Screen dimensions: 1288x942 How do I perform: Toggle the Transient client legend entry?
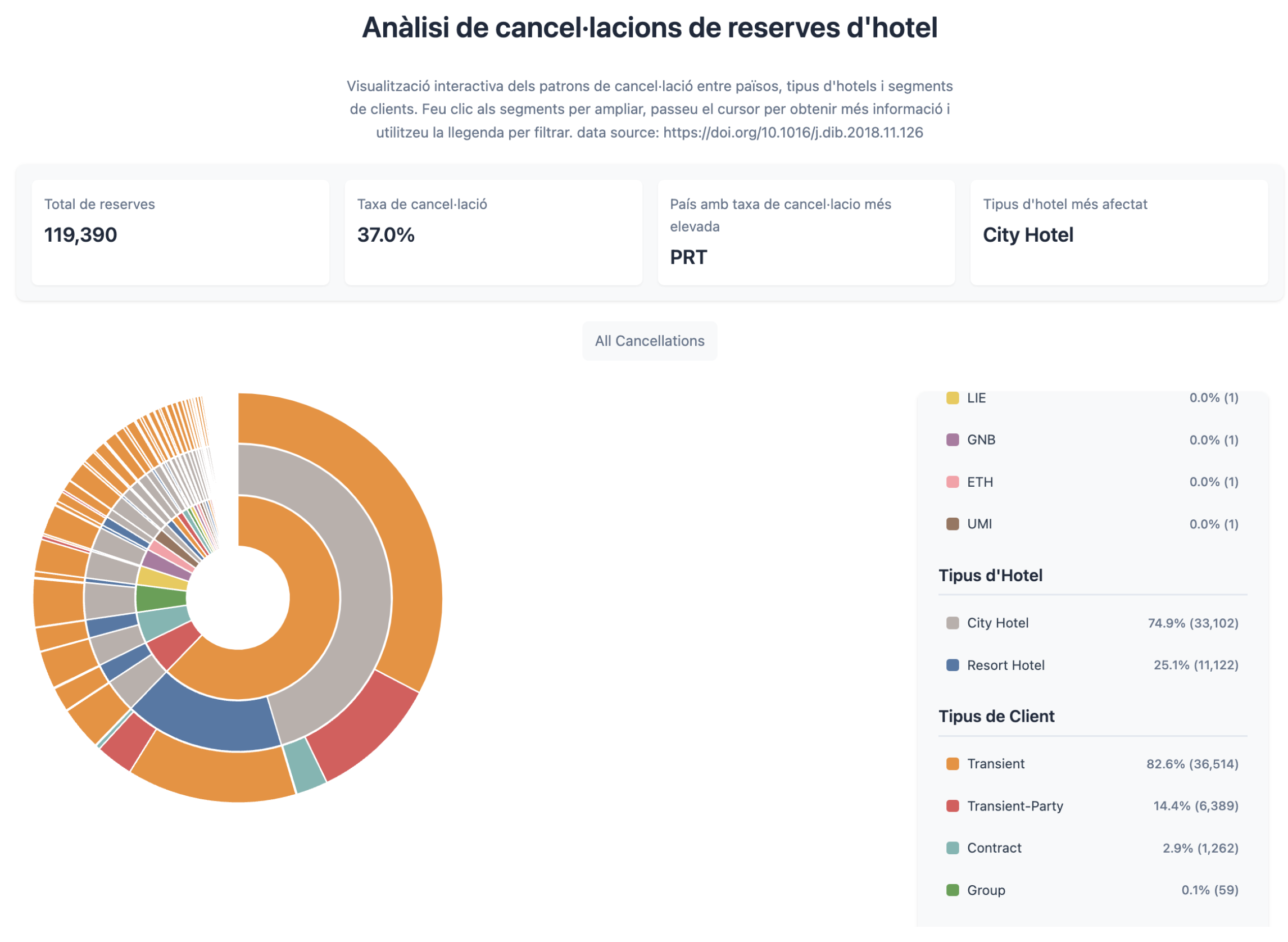[995, 763]
